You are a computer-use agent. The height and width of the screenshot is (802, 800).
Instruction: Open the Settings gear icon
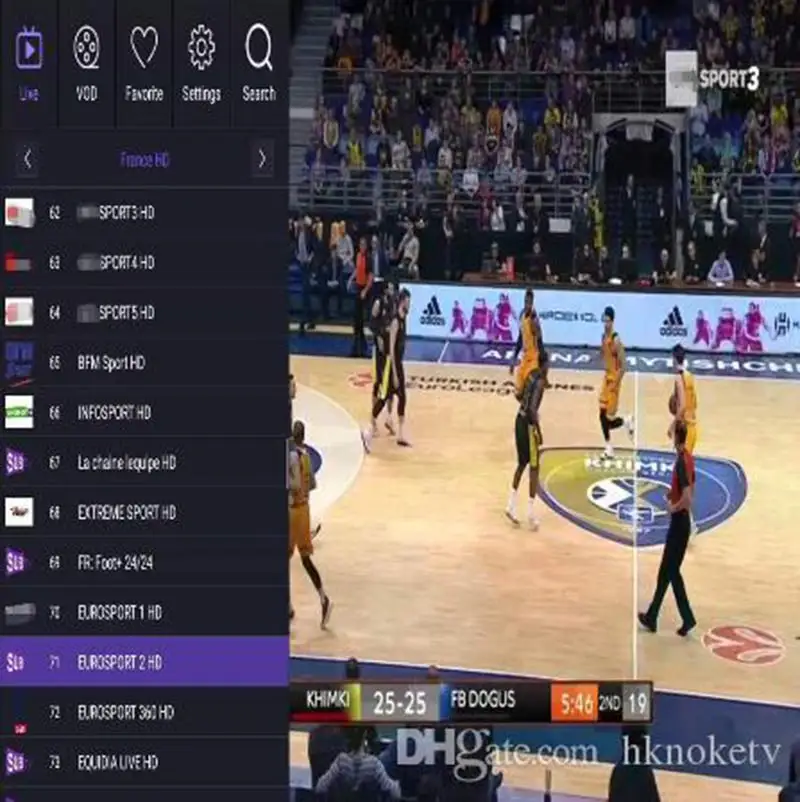click(x=202, y=48)
